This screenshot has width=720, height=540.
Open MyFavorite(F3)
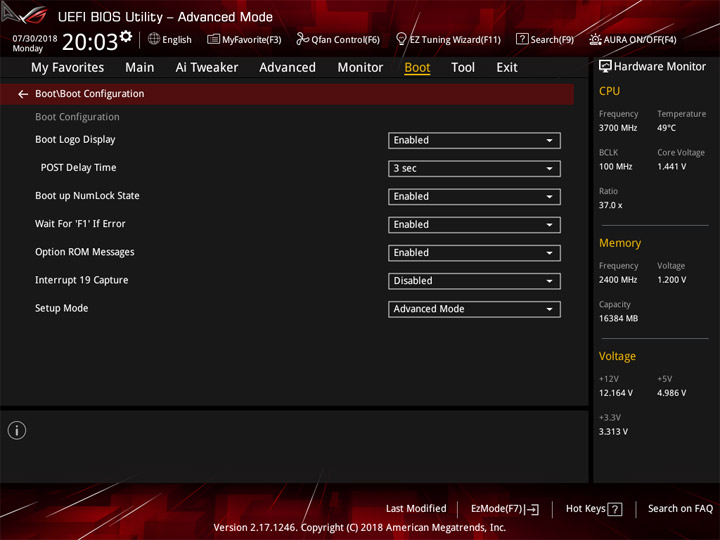244,39
